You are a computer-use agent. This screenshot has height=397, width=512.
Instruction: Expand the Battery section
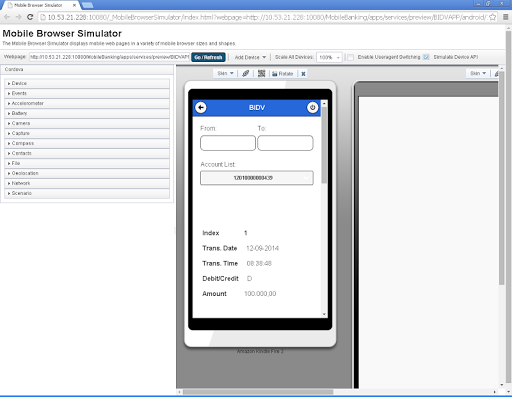click(87, 113)
